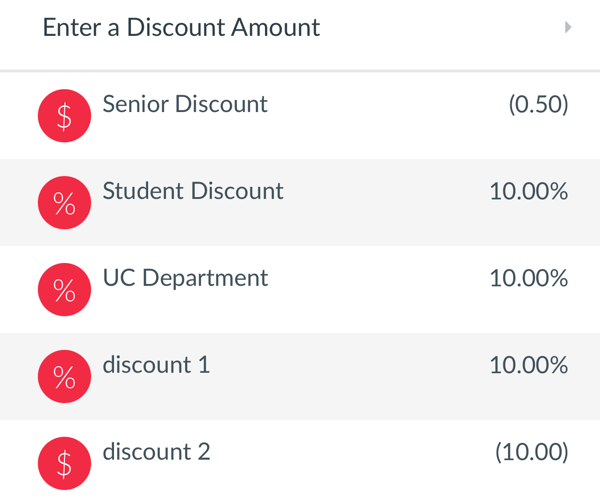The width and height of the screenshot is (600, 496).
Task: Click the UC Department percent icon
Action: (64, 289)
